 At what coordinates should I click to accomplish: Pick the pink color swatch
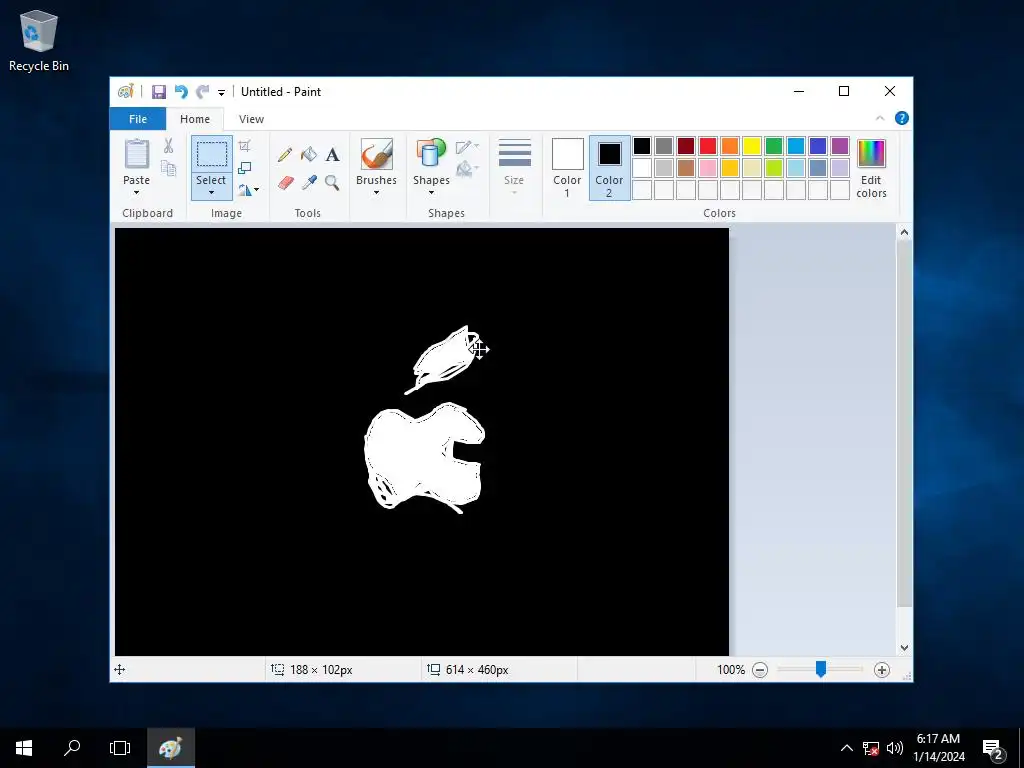pos(708,168)
